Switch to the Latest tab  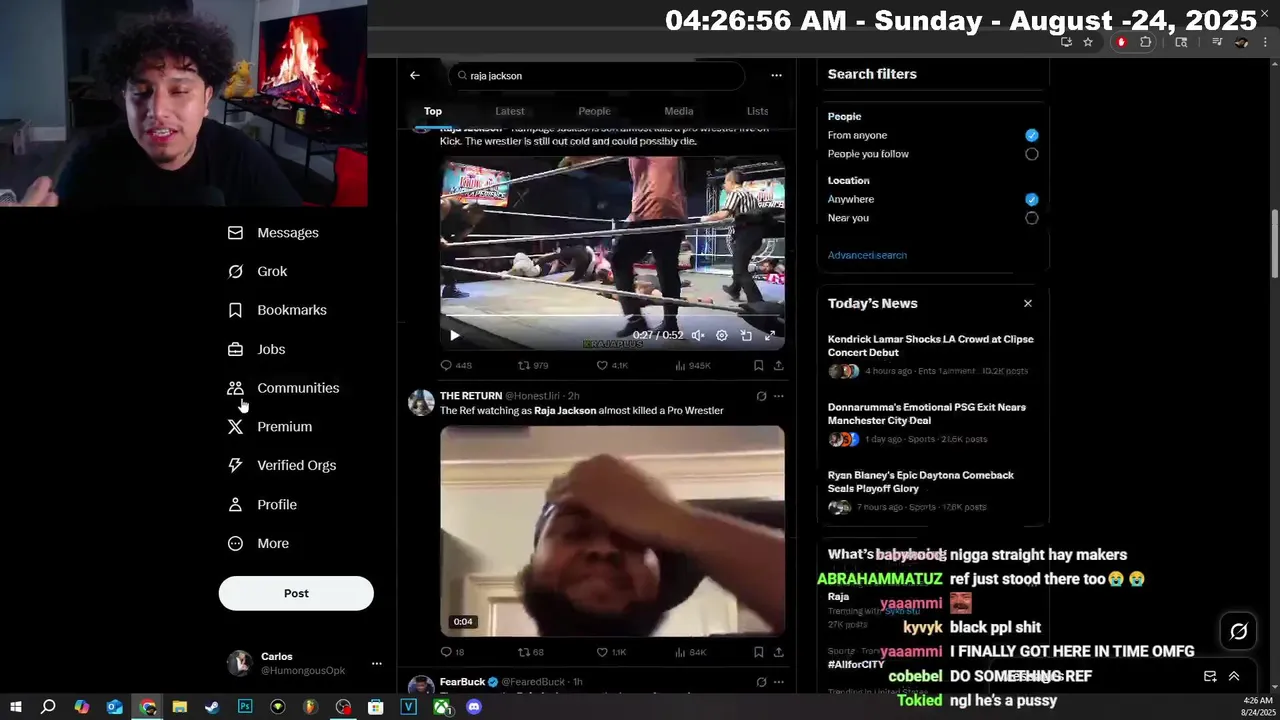[x=510, y=111]
